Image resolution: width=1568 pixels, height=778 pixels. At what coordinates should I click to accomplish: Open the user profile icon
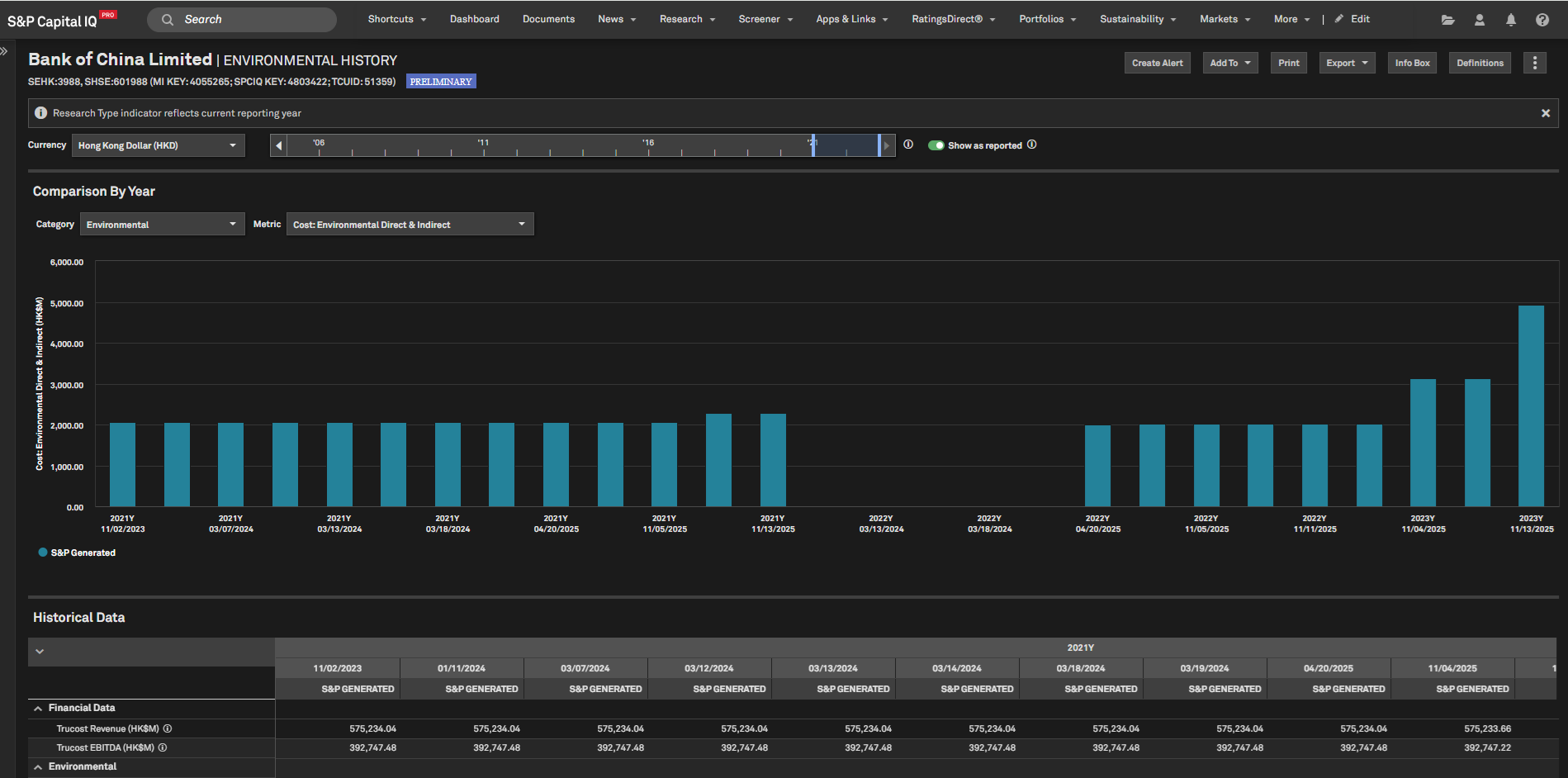pos(1479,20)
